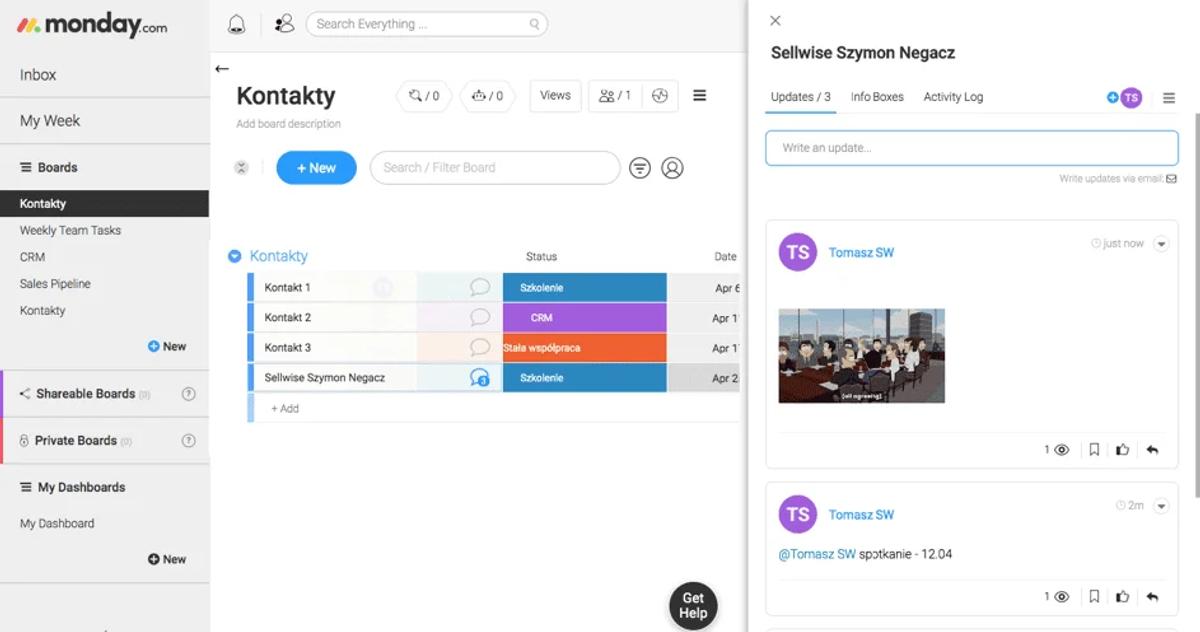Image resolution: width=1200 pixels, height=632 pixels.
Task: Change Kontakt 1 Szkolenie status
Action: 585,287
